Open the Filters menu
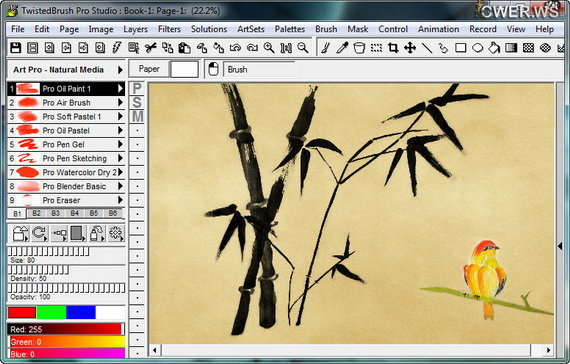This screenshot has height=364, width=570. click(169, 29)
